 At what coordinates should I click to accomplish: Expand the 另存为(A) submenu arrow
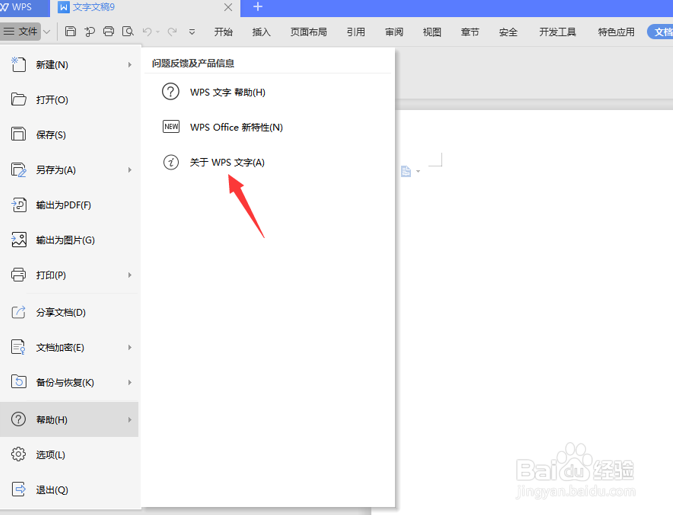coord(130,170)
